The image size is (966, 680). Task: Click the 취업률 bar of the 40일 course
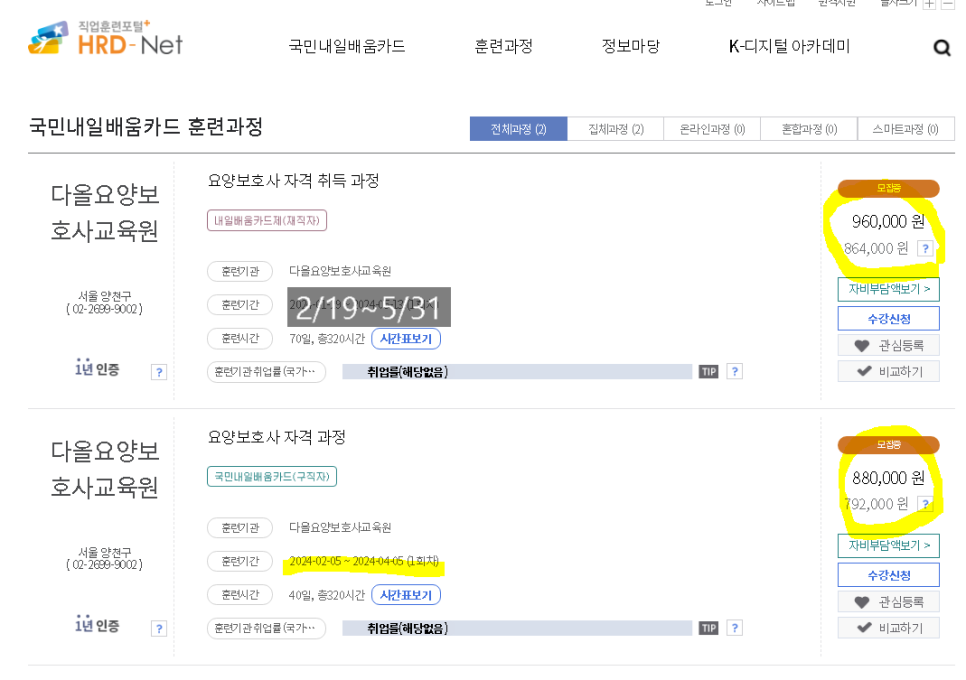pos(518,628)
